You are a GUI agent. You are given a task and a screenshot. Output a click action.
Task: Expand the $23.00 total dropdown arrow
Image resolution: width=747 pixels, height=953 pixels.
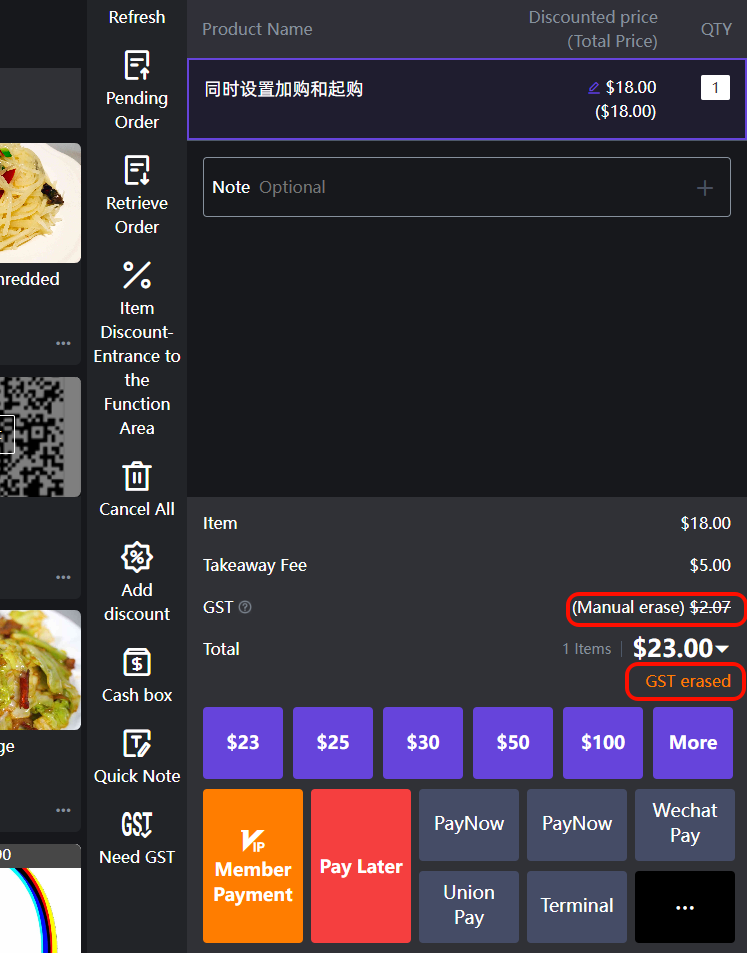[722, 650]
